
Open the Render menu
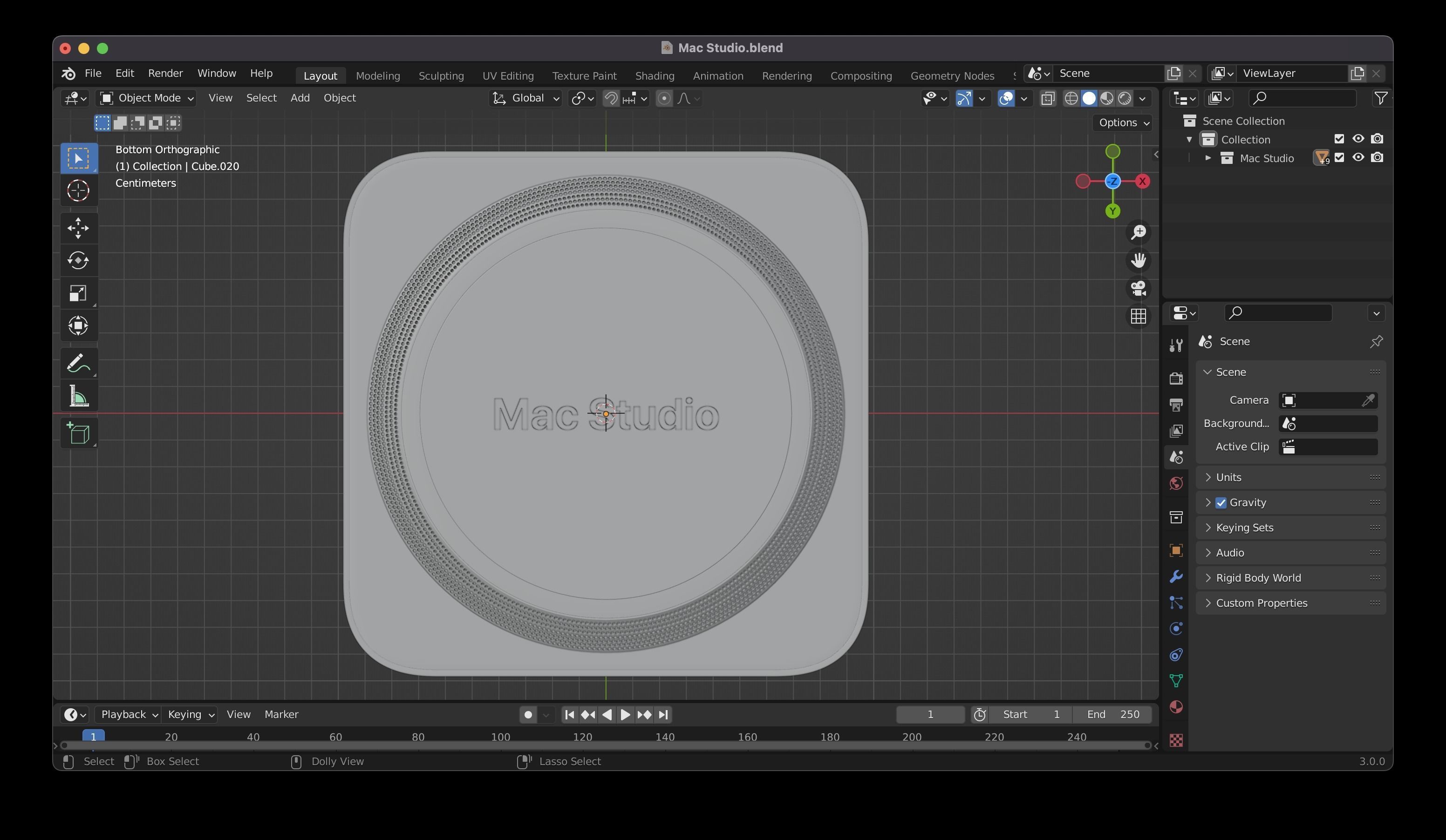click(x=165, y=74)
